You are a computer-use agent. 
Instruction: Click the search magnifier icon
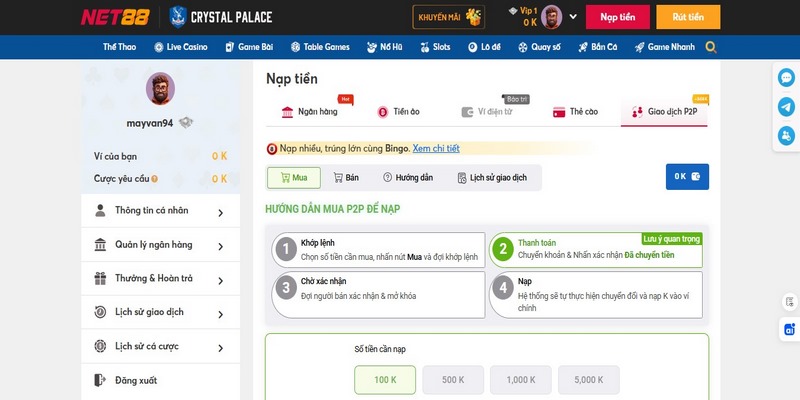click(x=711, y=47)
